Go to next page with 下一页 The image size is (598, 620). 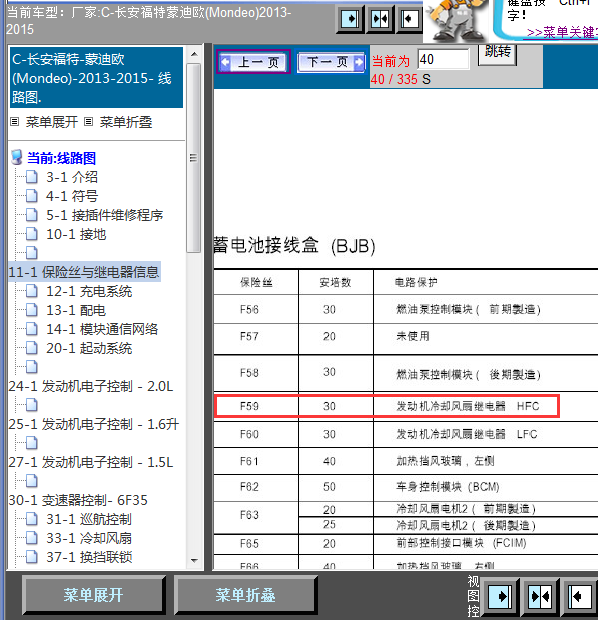click(331, 62)
